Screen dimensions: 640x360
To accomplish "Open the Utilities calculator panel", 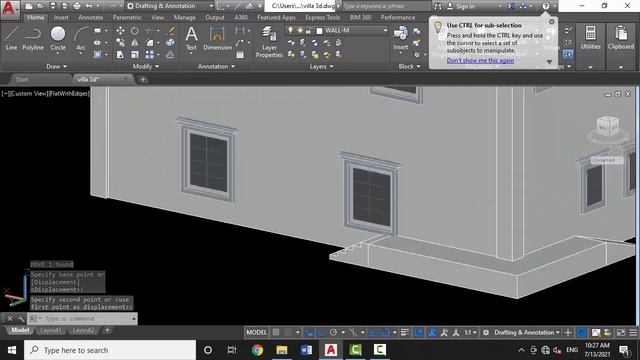I will click(x=590, y=38).
